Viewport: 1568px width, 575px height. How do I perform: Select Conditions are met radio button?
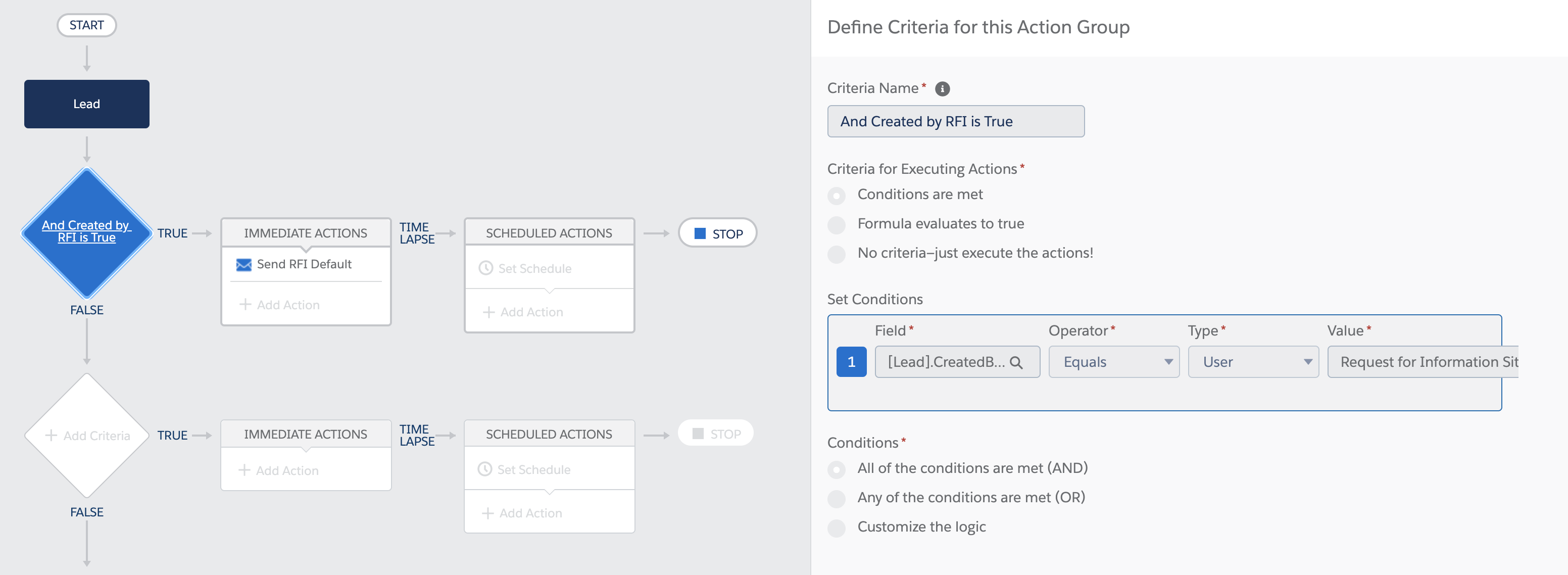pos(836,196)
